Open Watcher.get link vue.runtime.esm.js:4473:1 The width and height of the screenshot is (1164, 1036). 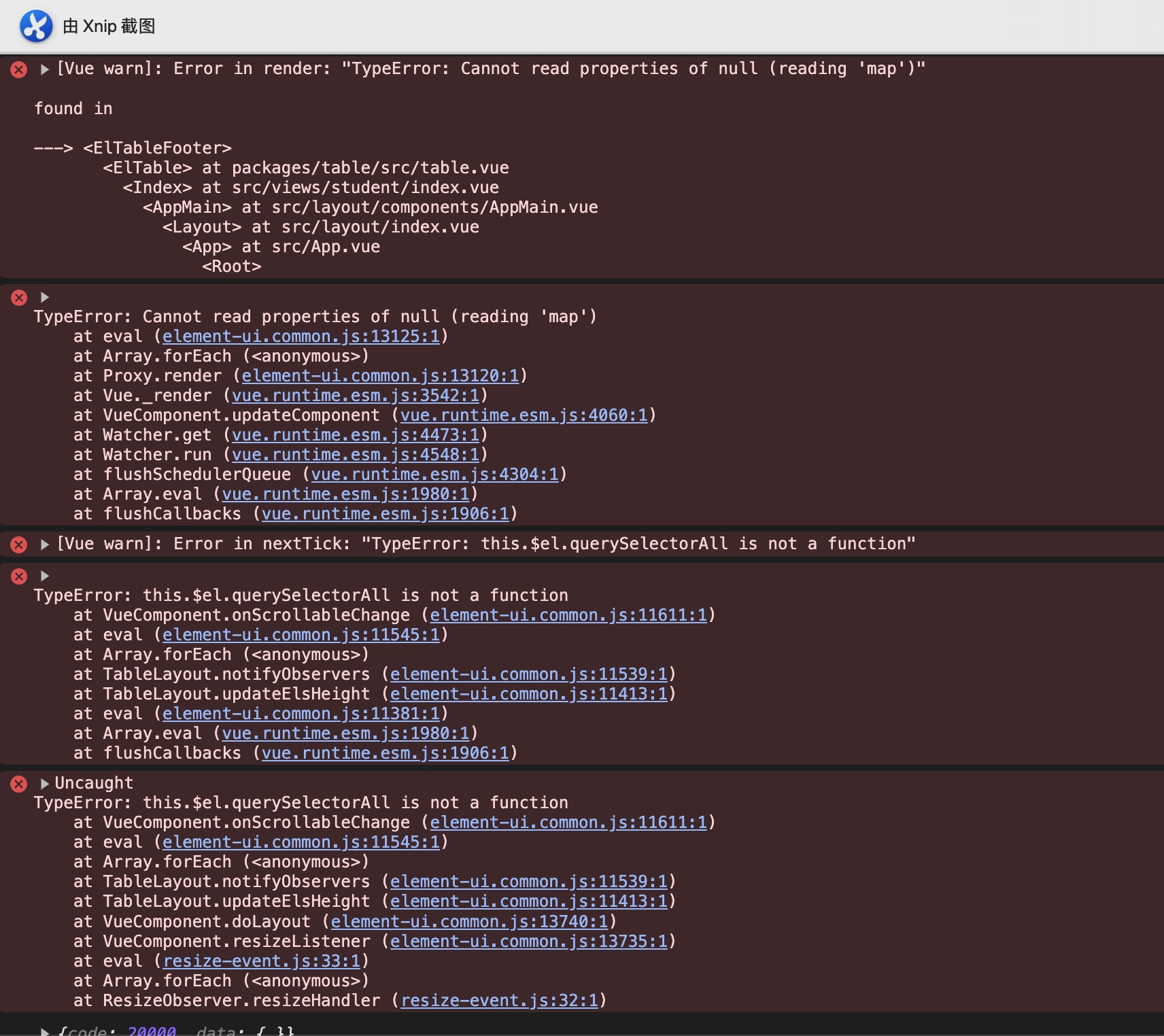click(356, 435)
